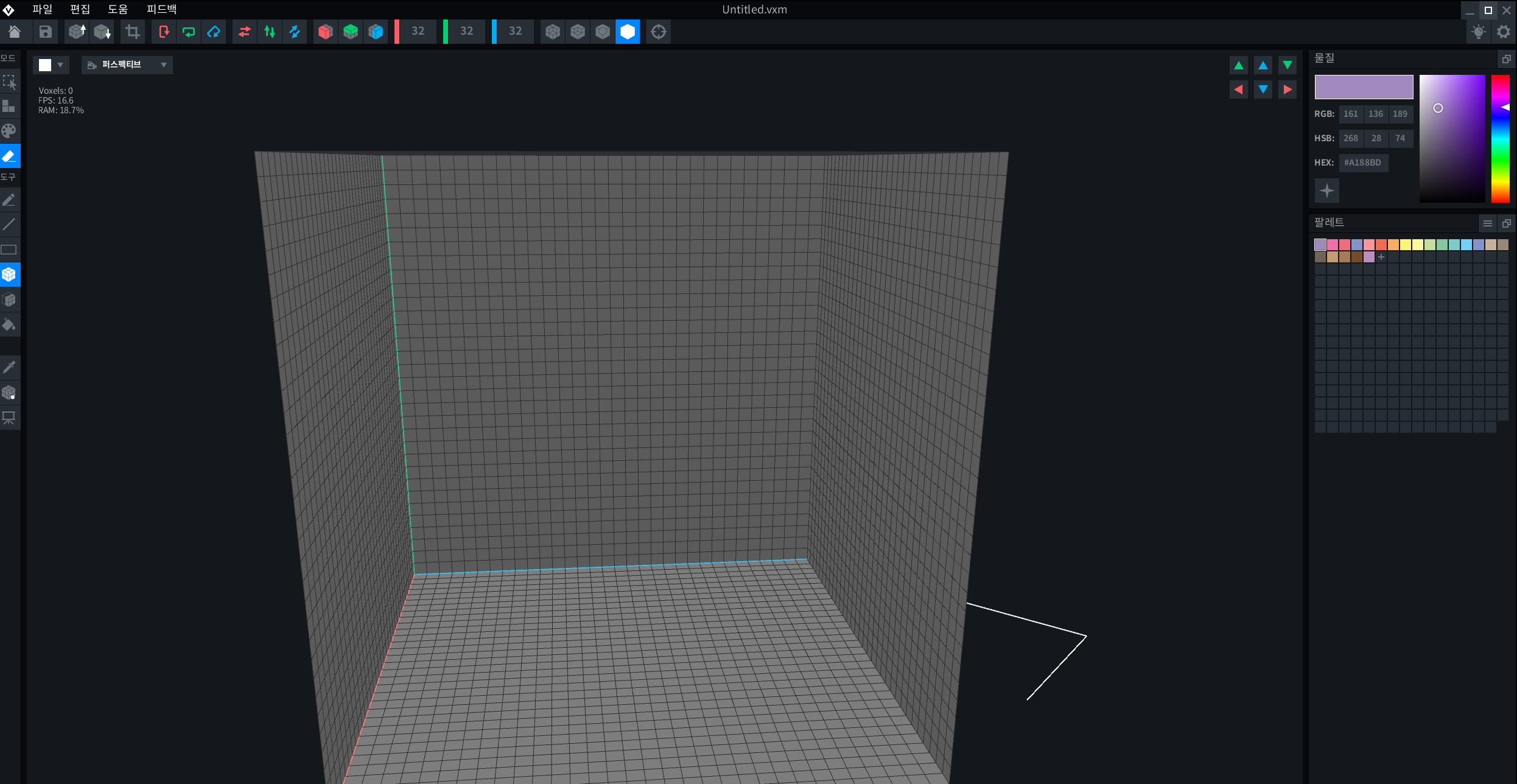This screenshot has width=1517, height=784.
Task: Activate the eyedropper color picker tool
Action: pyautogui.click(x=10, y=367)
